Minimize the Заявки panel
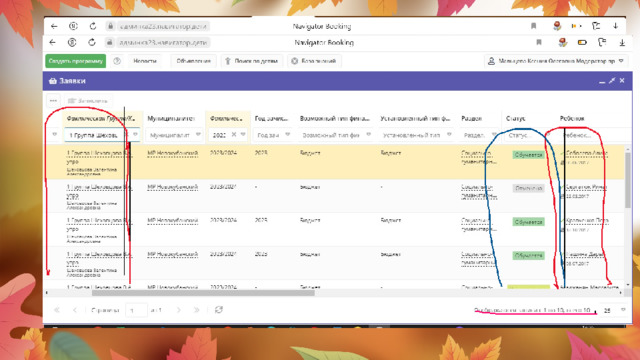This screenshot has width=640, height=360. (602, 81)
